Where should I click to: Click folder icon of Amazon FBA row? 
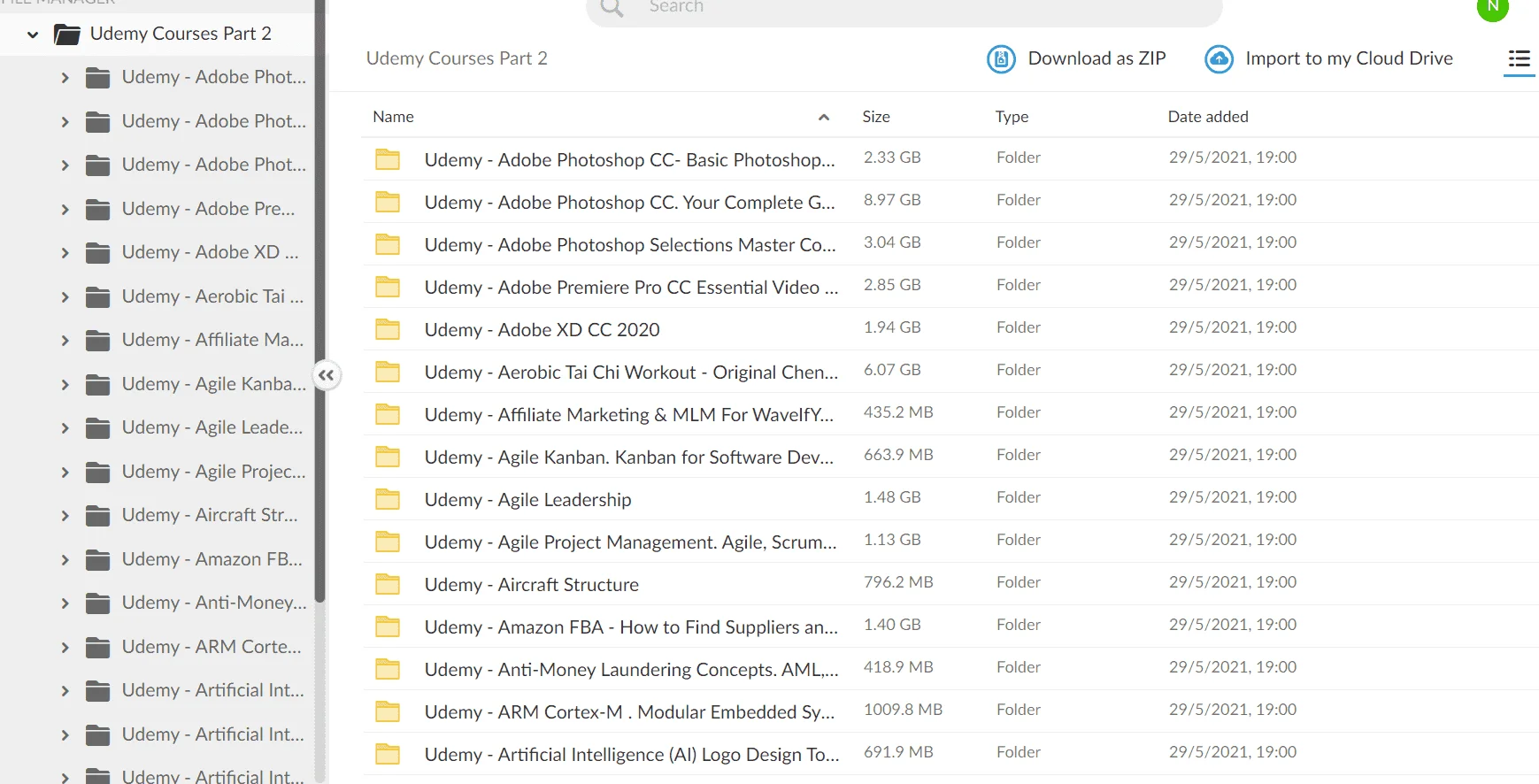[x=388, y=626]
